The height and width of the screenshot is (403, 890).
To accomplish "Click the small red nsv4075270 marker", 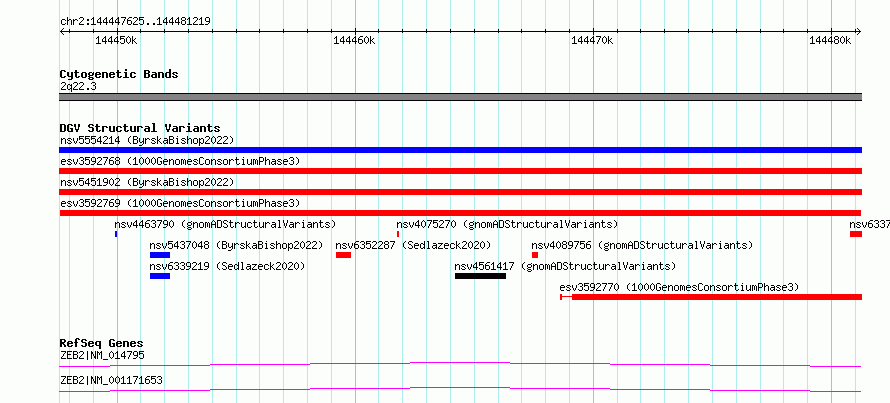I will (x=398, y=234).
